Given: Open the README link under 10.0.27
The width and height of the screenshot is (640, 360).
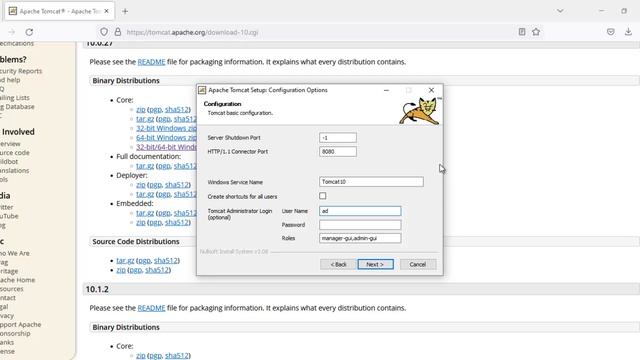Looking at the screenshot, I should 151,62.
